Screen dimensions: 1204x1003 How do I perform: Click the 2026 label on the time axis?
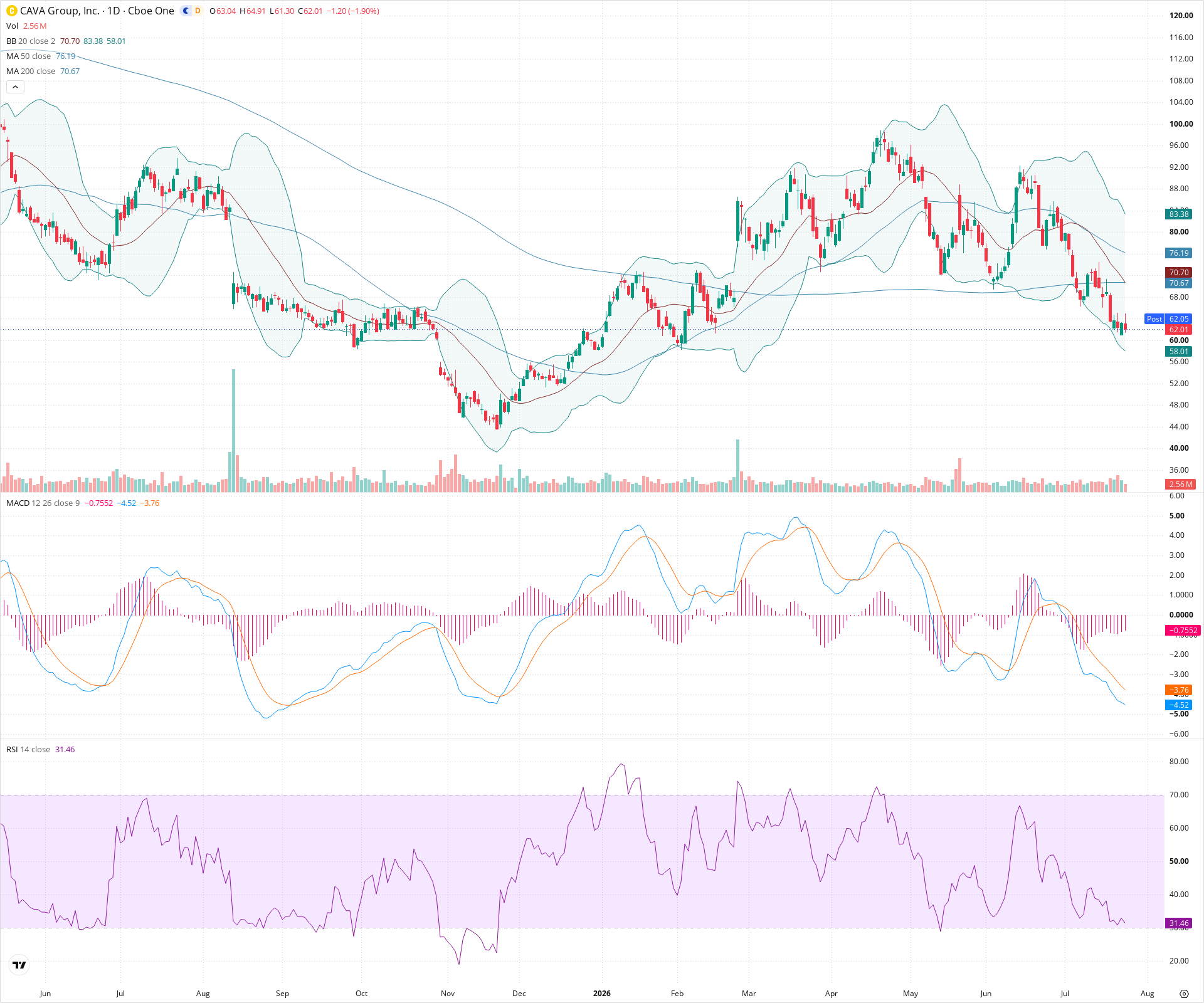point(602,993)
